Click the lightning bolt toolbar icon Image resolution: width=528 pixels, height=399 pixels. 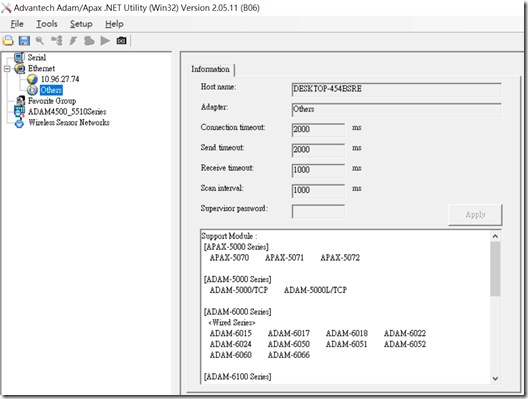[73, 41]
